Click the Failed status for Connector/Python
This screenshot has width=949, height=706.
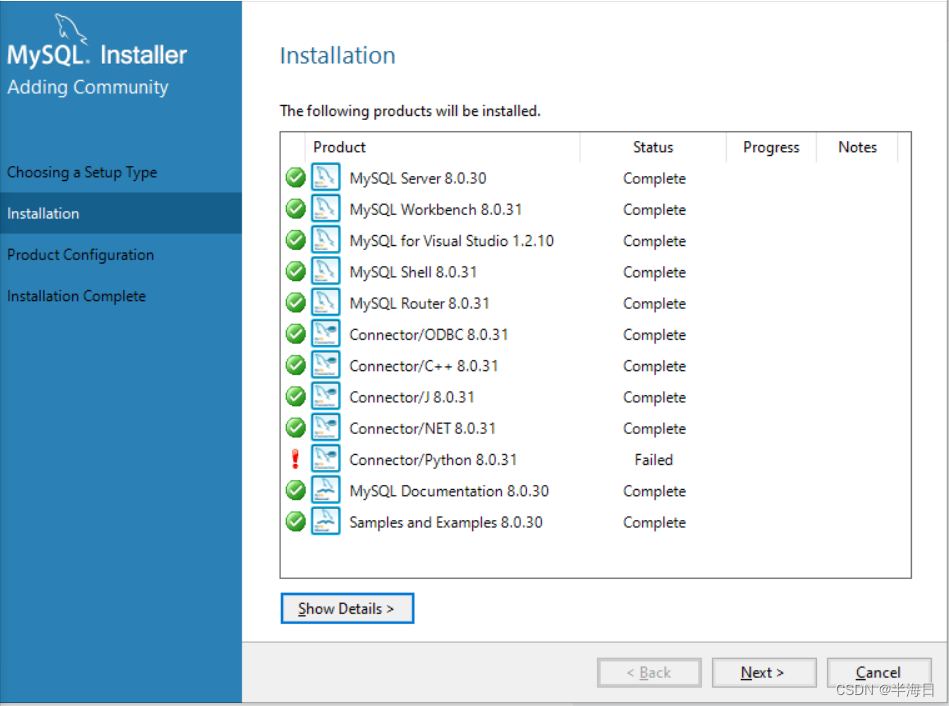[x=654, y=460]
